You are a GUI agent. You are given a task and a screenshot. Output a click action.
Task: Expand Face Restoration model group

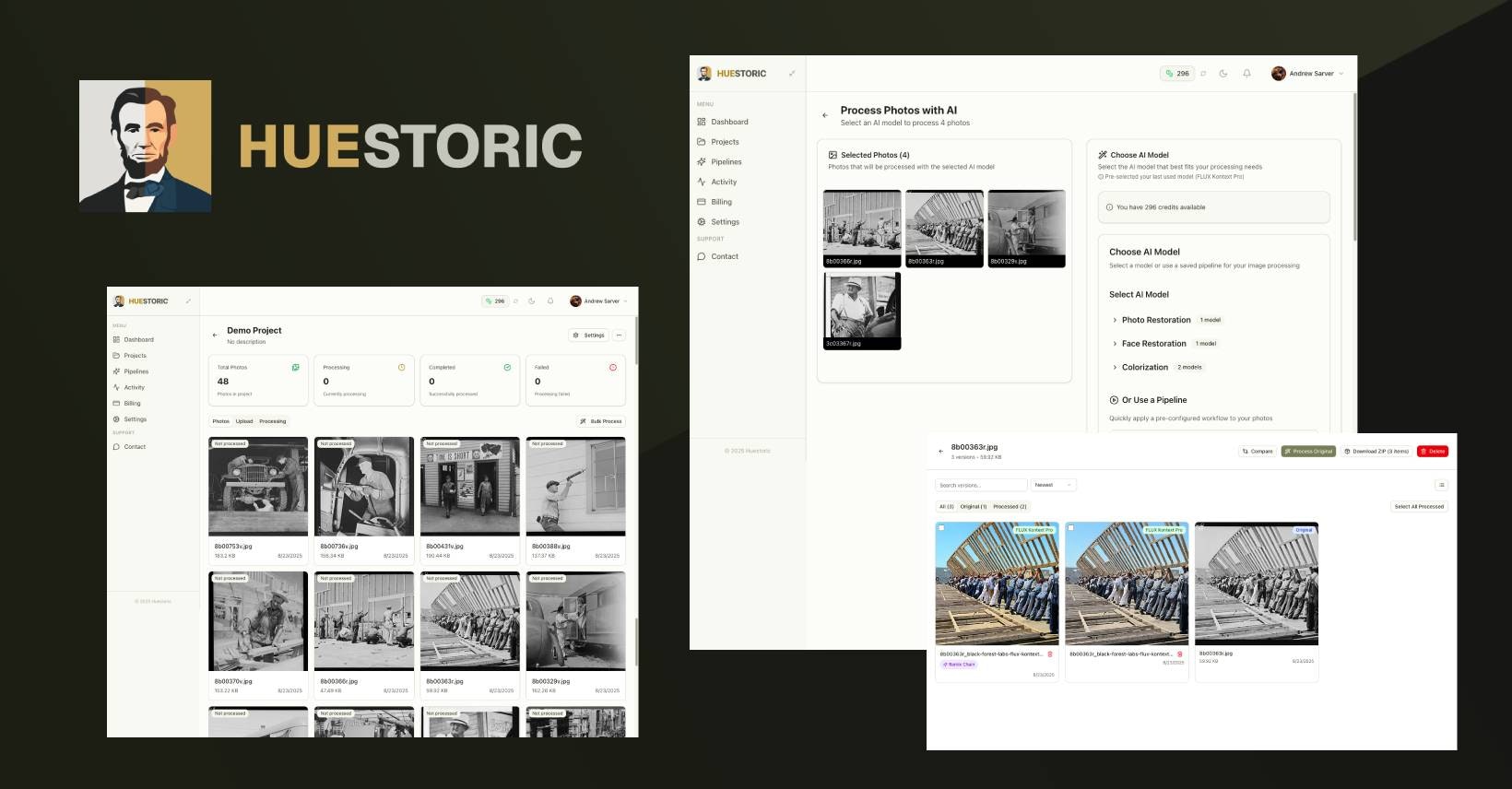pyautogui.click(x=1164, y=344)
